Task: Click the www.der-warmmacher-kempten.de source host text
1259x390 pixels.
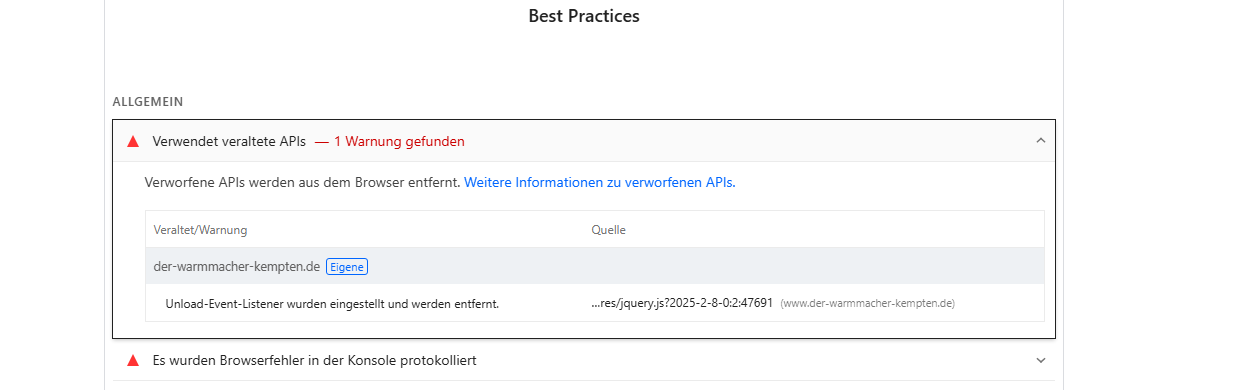Action: pyautogui.click(x=867, y=303)
